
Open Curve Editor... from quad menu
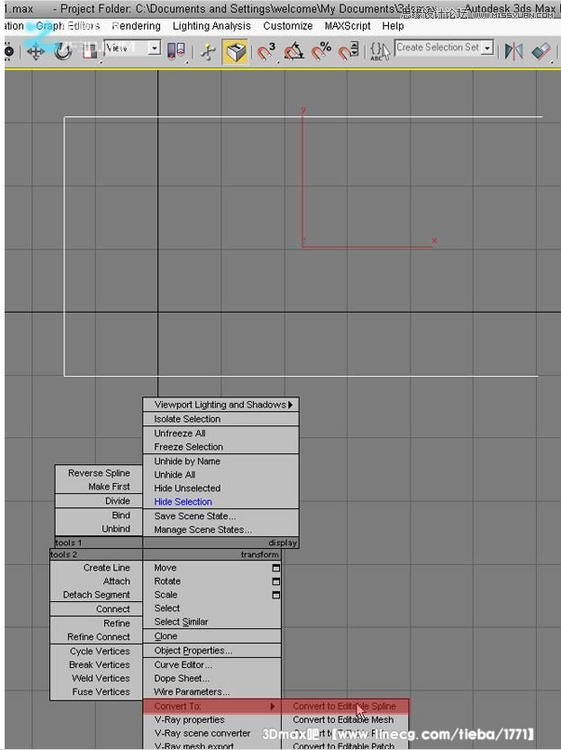pyautogui.click(x=212, y=665)
